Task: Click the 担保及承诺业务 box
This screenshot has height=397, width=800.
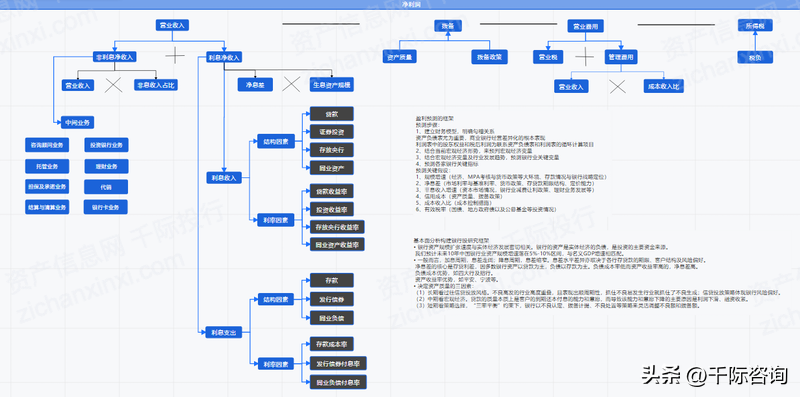Action: click(x=46, y=187)
